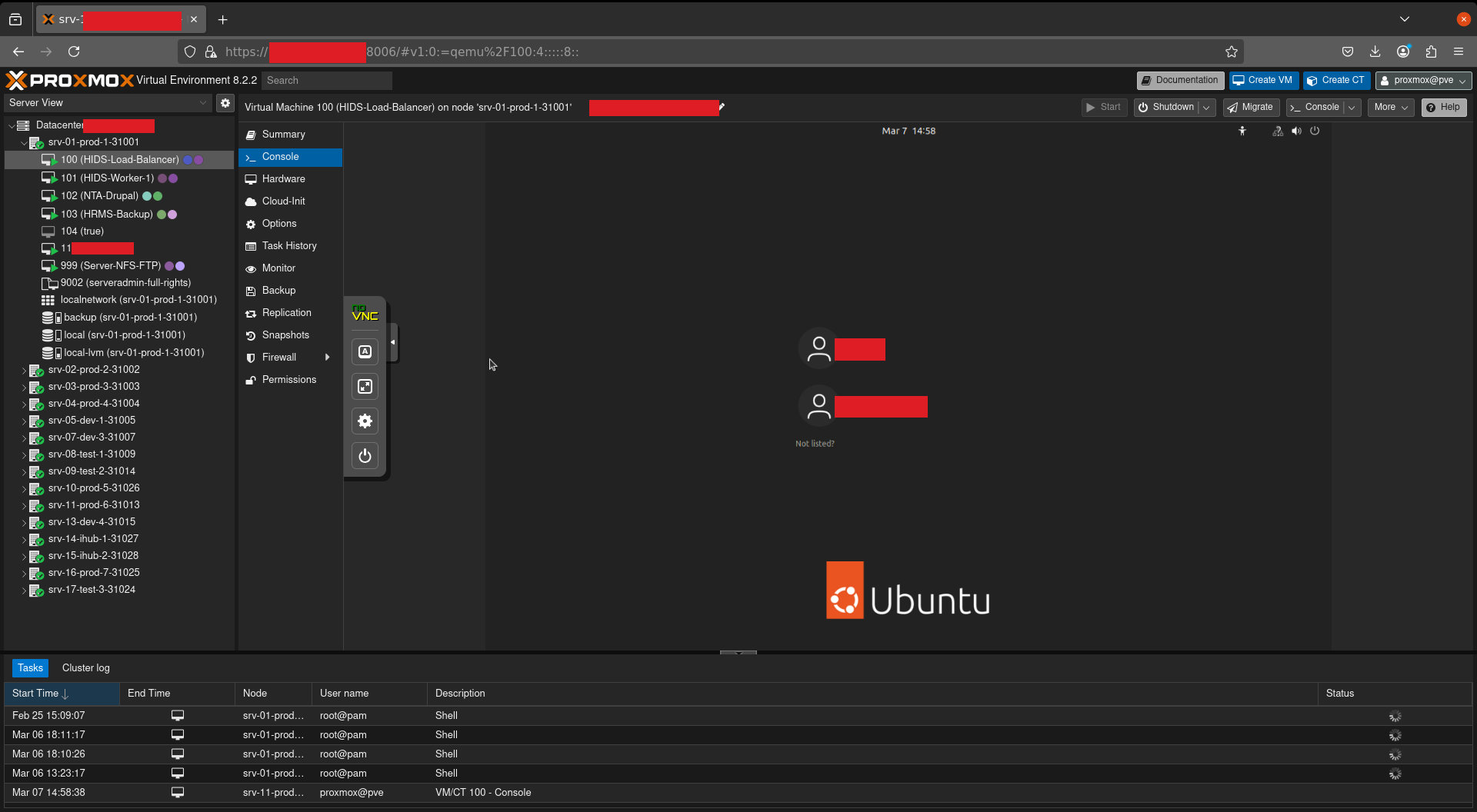Image resolution: width=1477 pixels, height=812 pixels.
Task: Click noVNC power commands icon
Action: [365, 456]
